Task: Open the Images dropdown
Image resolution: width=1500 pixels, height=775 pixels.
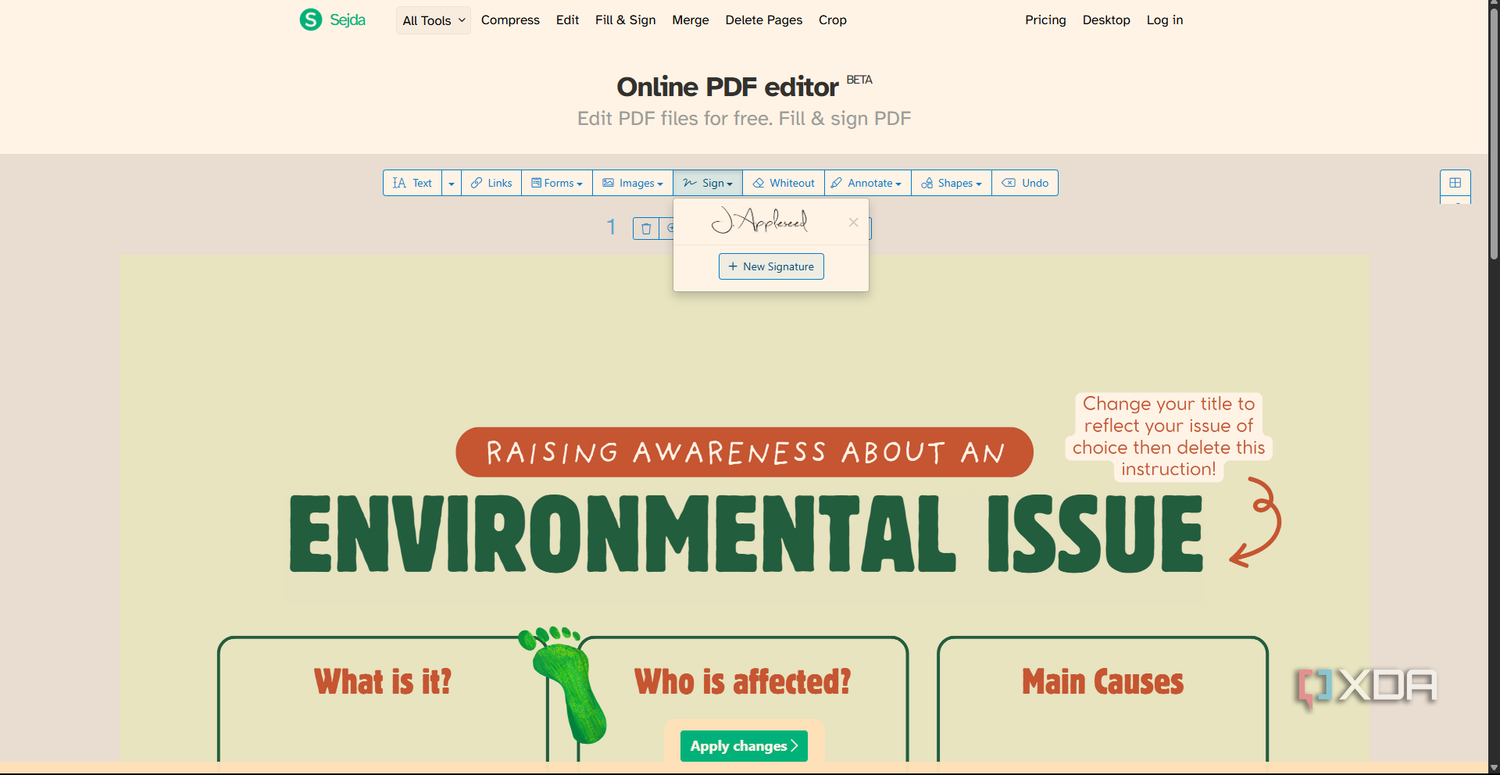Action: (x=633, y=183)
